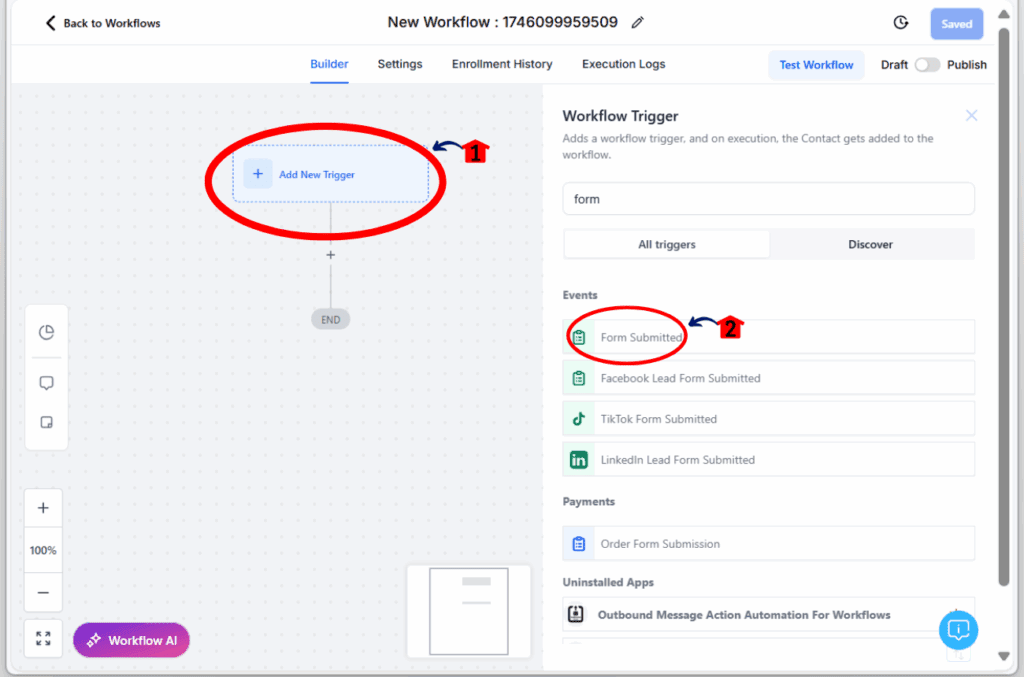Close the Workflow Trigger panel
Viewport: 1024px width, 677px height.
click(x=971, y=116)
